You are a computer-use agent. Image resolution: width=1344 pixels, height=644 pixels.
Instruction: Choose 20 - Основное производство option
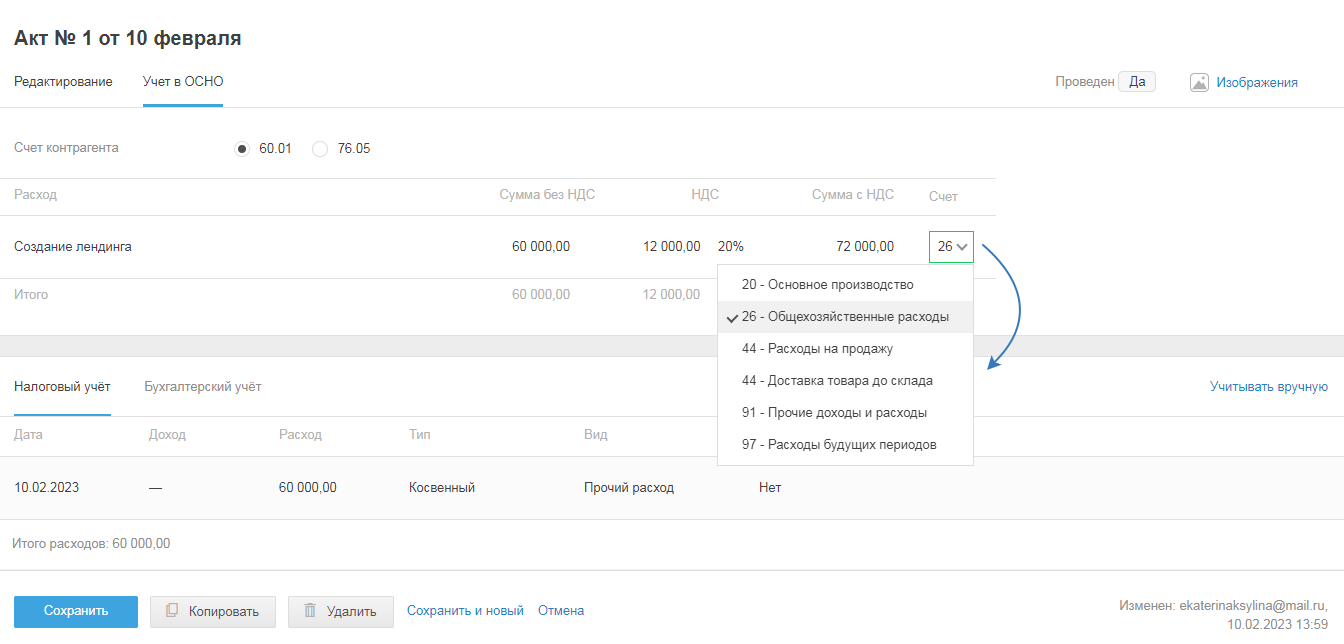coord(827,285)
